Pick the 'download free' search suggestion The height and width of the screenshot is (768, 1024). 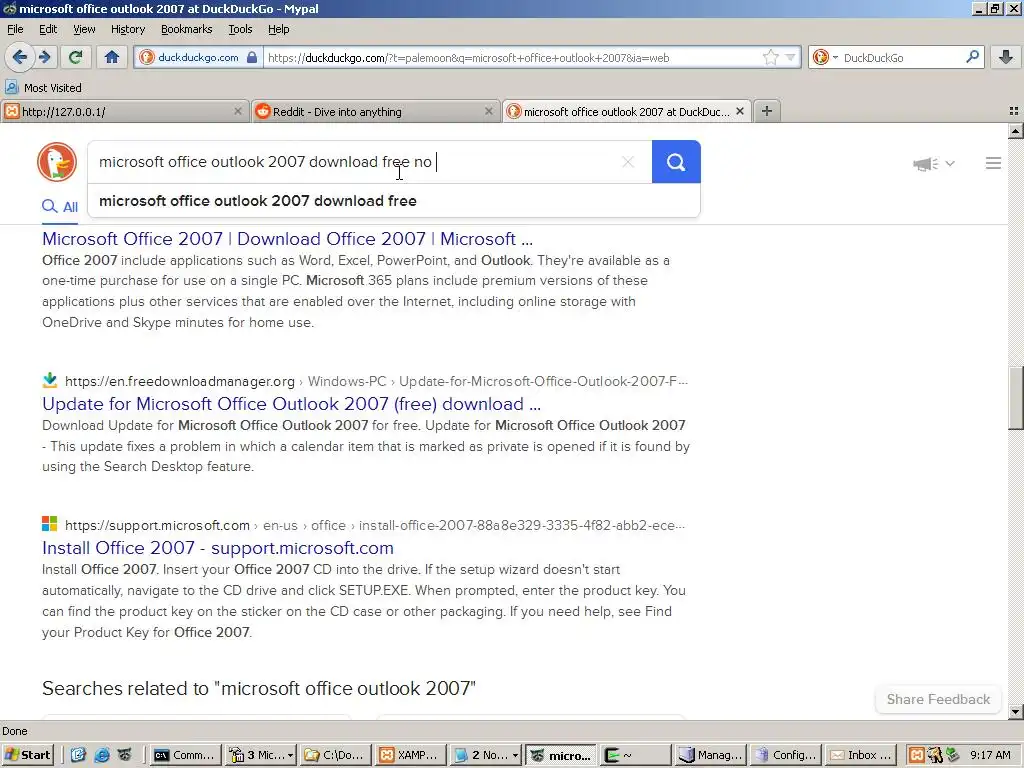[394, 201]
